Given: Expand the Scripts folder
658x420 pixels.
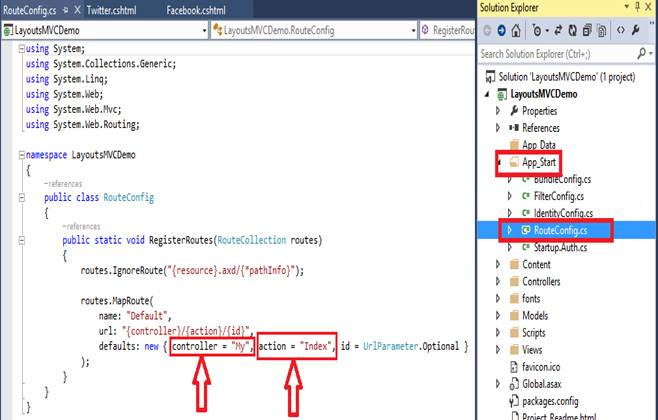Looking at the screenshot, I should (498, 333).
